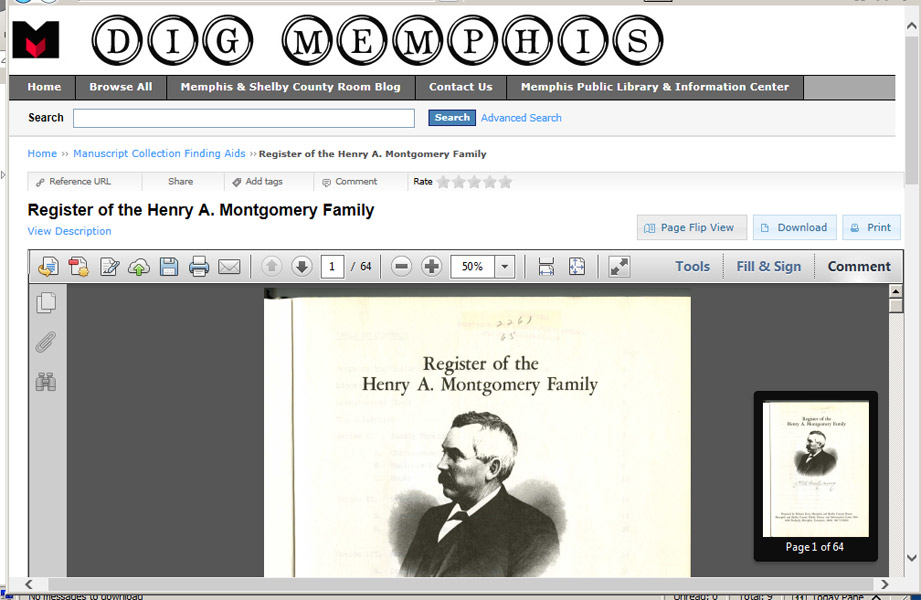921x600 pixels.
Task: Click the site search text box
Action: 244,118
